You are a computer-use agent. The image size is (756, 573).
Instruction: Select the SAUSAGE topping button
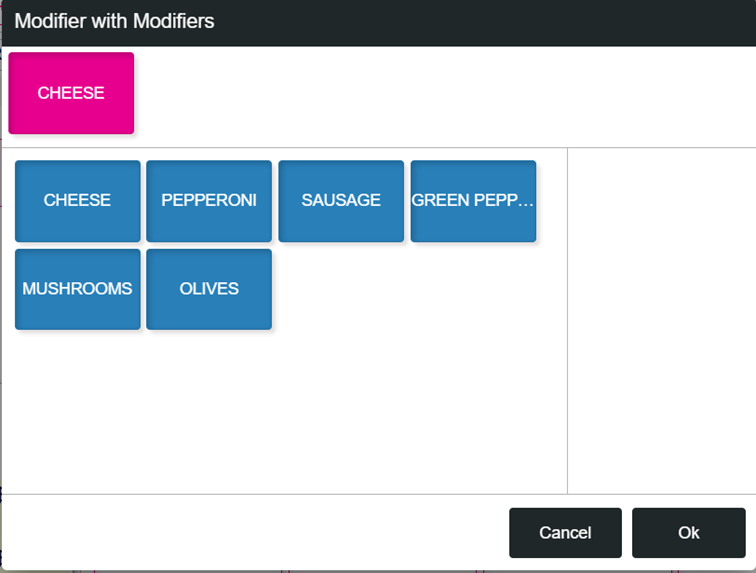[x=341, y=201]
